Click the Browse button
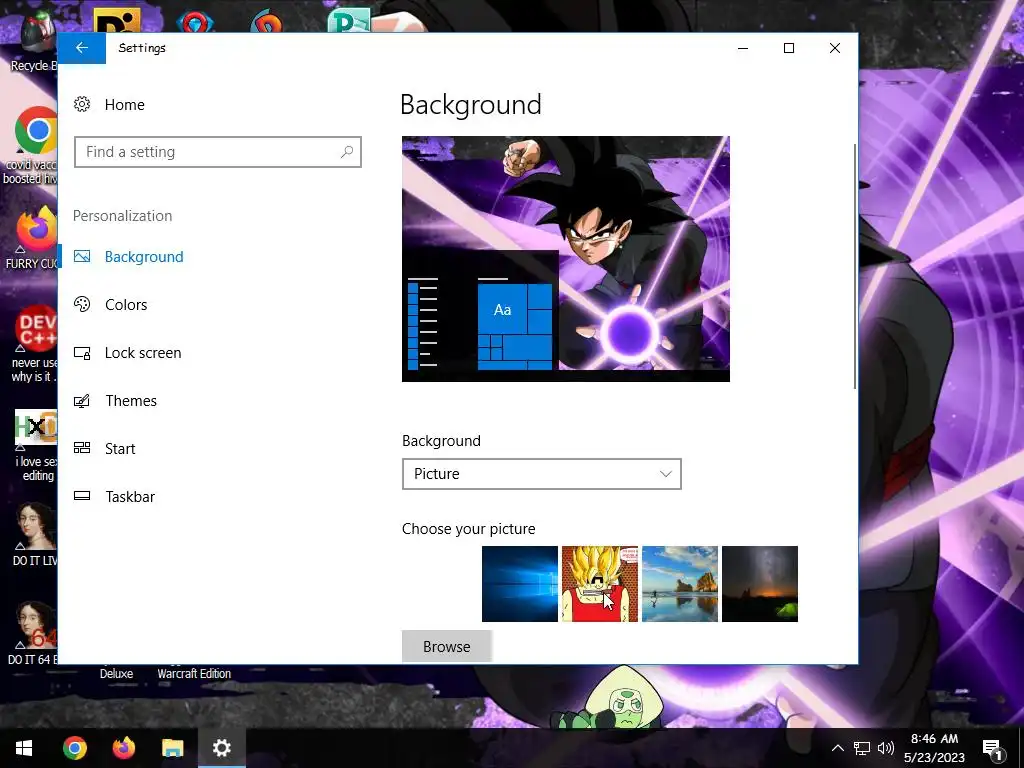The height and width of the screenshot is (768, 1024). coord(447,647)
